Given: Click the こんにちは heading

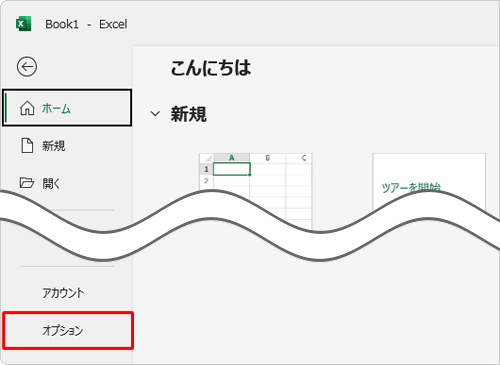Looking at the screenshot, I should tap(211, 68).
